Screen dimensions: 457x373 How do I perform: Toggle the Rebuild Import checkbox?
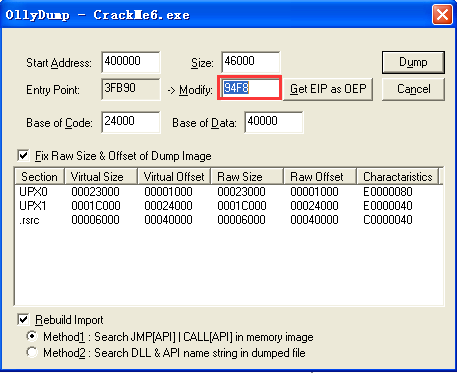(x=23, y=320)
